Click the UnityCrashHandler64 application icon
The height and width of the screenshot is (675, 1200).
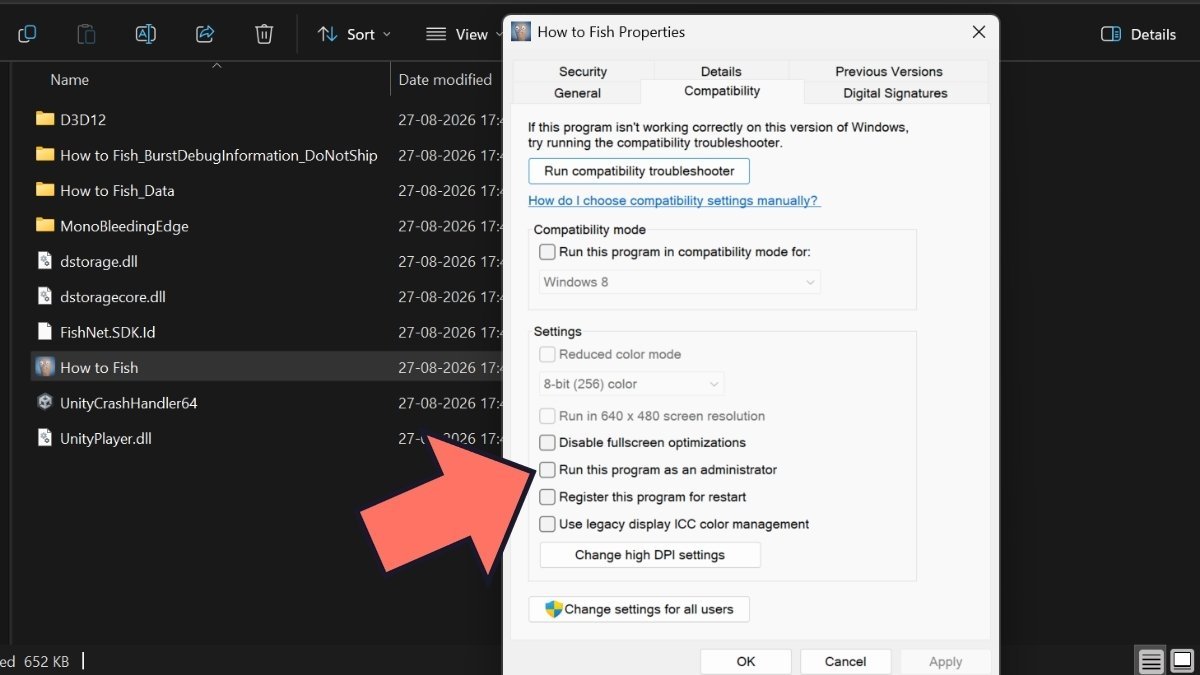click(x=44, y=403)
